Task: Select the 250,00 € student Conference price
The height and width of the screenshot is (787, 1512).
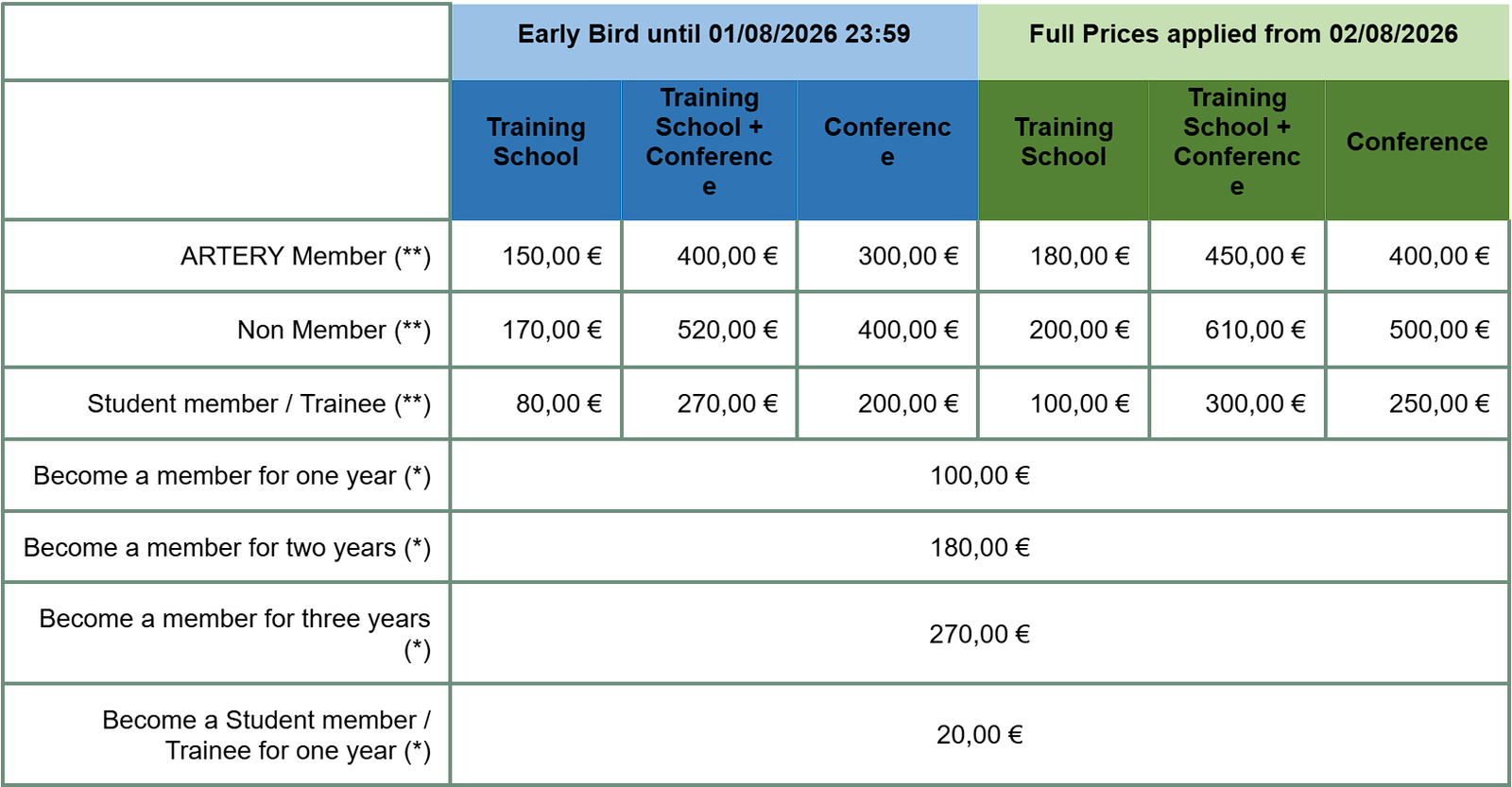Action: pos(1438,403)
